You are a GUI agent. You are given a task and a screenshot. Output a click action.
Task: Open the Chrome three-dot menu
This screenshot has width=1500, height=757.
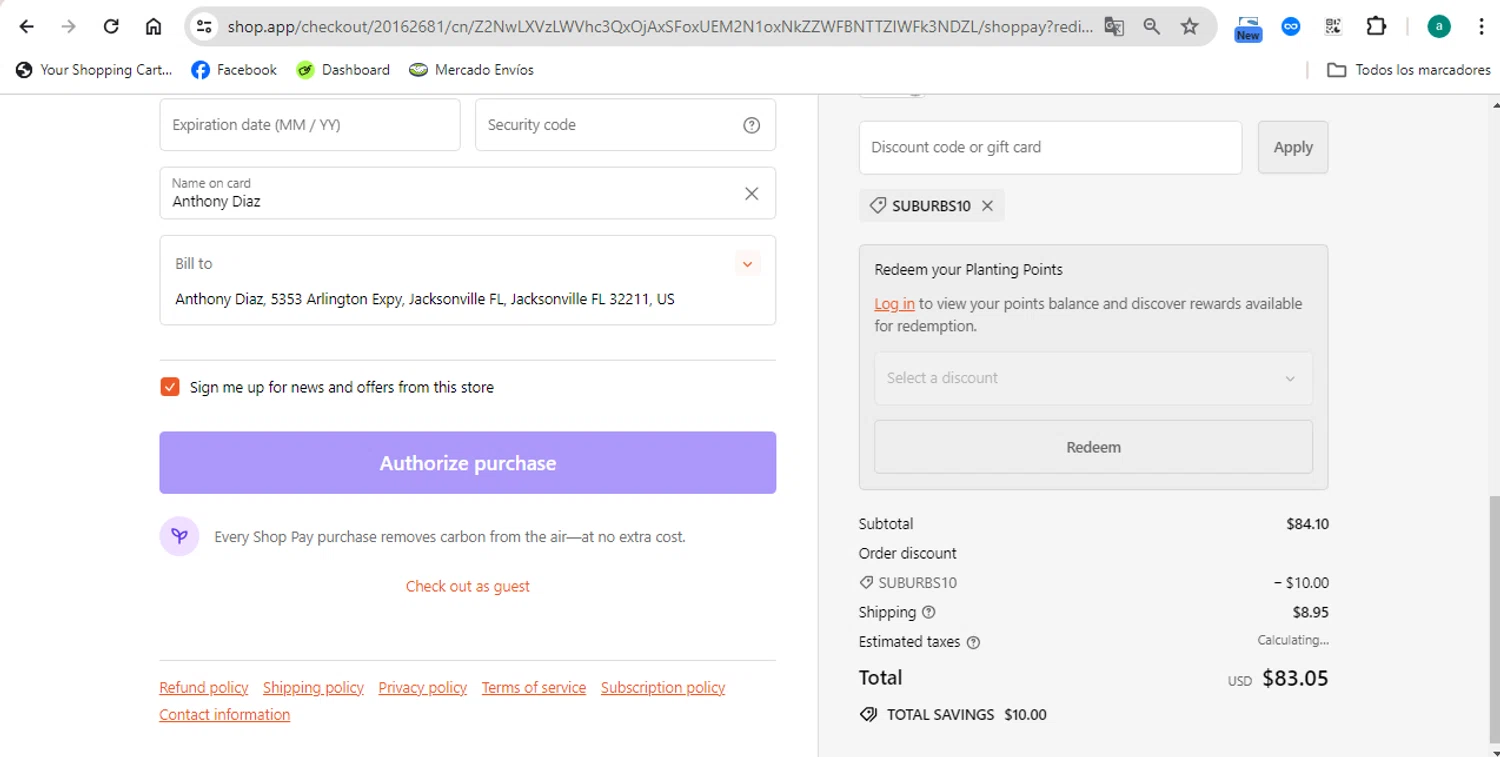[1481, 27]
